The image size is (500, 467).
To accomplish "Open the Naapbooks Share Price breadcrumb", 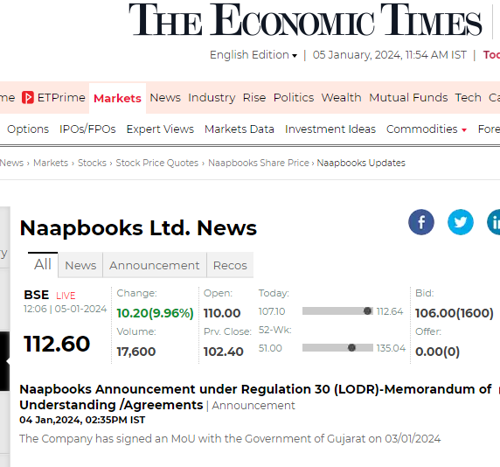I will coord(259,163).
